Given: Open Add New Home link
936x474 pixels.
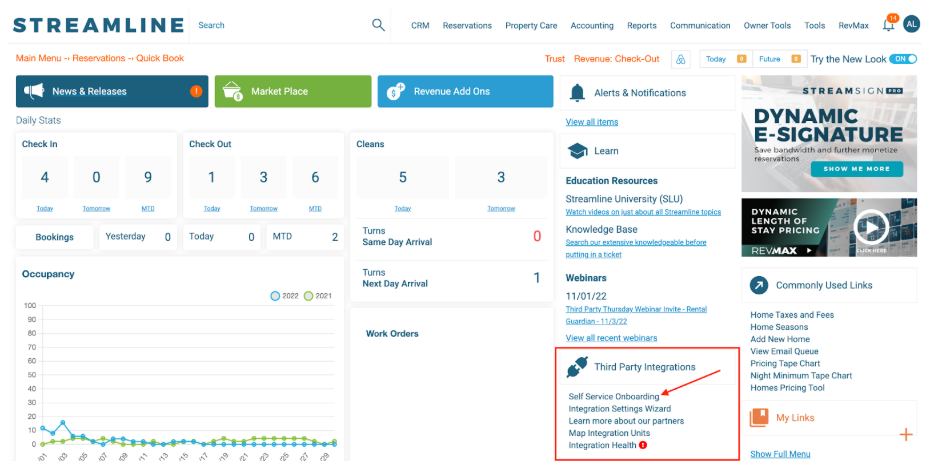Looking at the screenshot, I should point(780,339).
